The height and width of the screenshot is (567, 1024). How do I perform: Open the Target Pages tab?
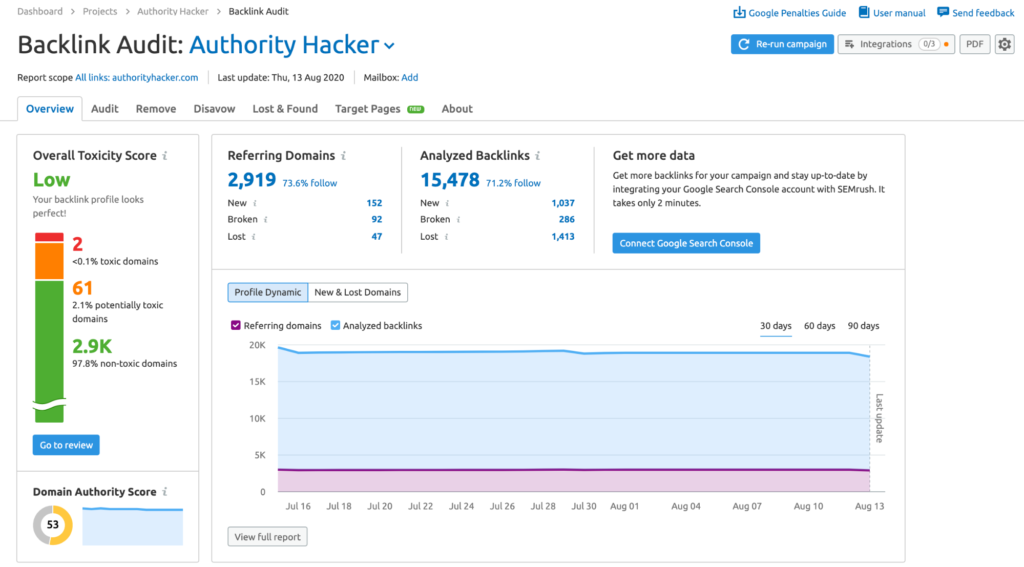pos(368,108)
